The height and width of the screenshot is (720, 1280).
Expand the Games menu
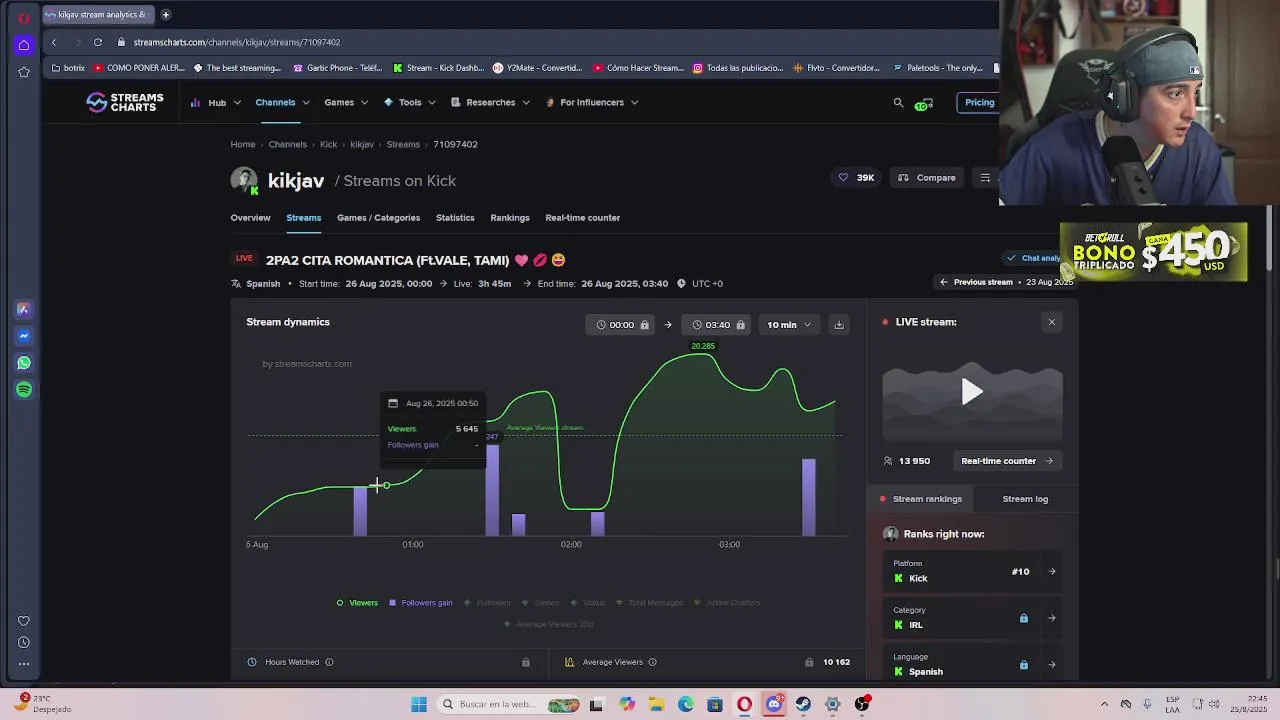click(x=345, y=102)
